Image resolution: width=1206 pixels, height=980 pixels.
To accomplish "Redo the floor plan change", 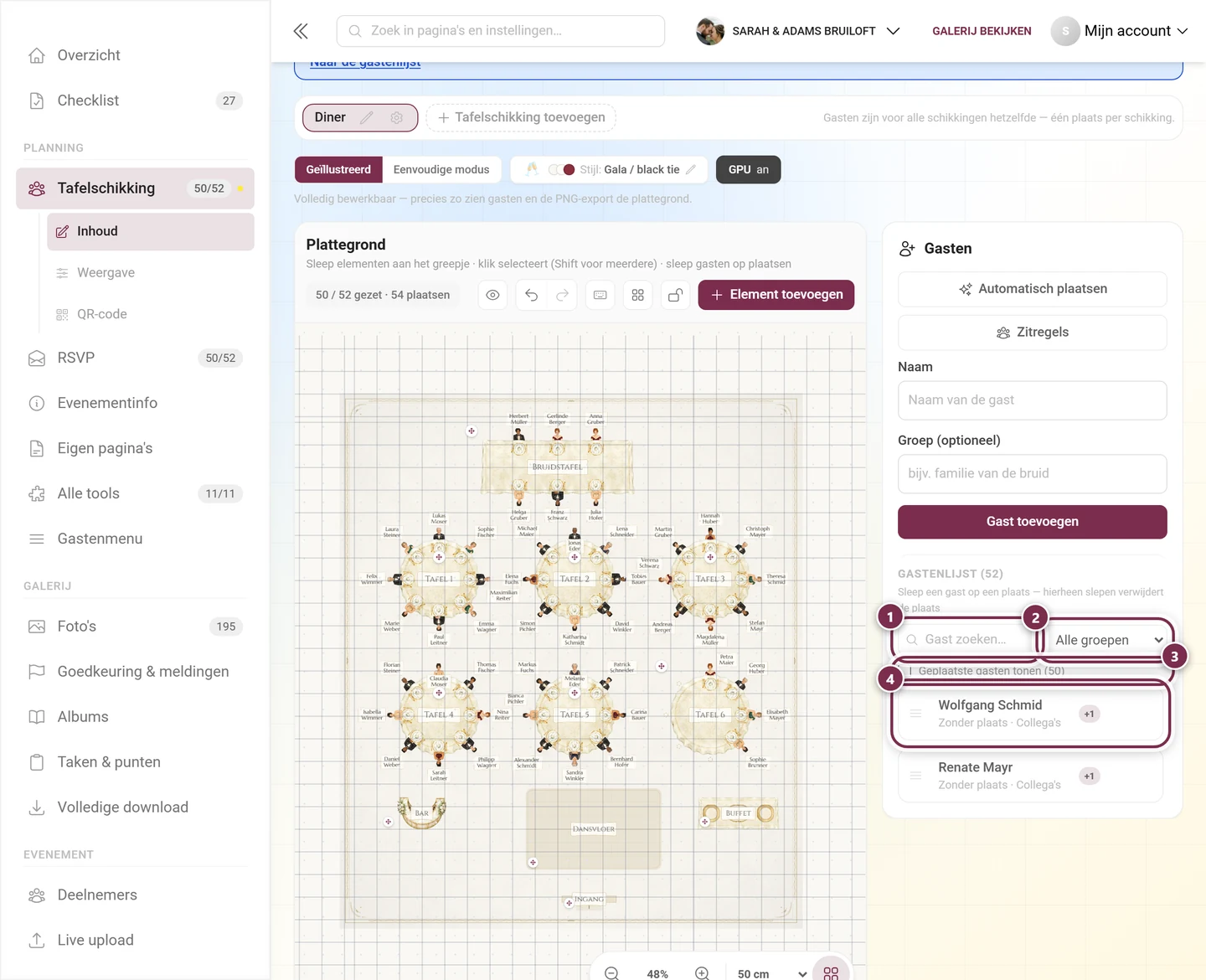I will pos(563,295).
